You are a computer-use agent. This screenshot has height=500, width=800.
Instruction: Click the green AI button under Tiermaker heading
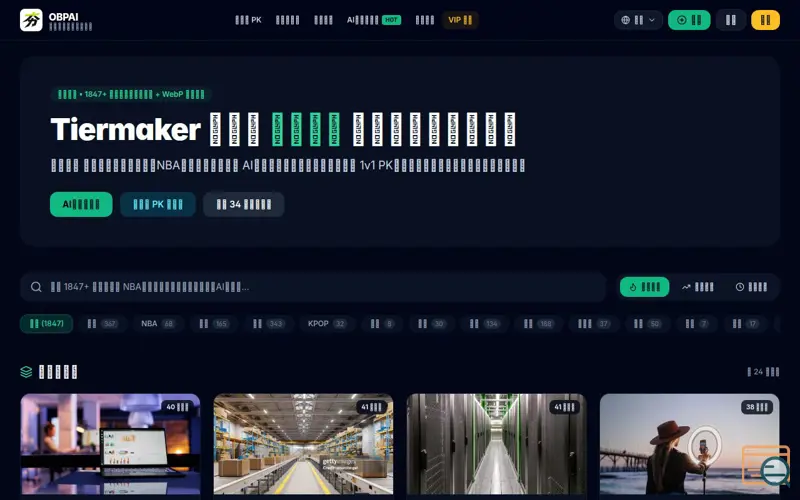click(81, 204)
